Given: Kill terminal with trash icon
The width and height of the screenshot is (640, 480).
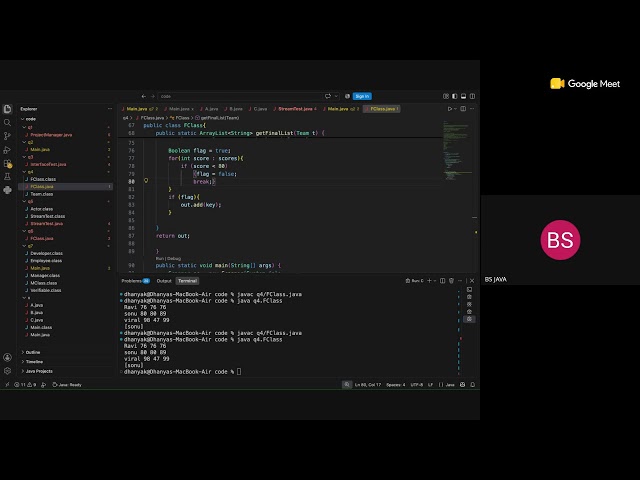Looking at the screenshot, I should tap(451, 281).
